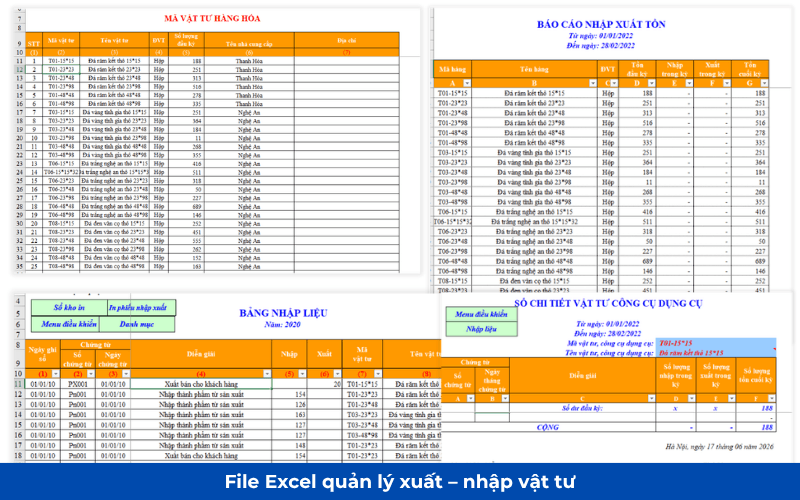
Task: Select "Thanh Hóa" supplier for STT 1
Action: click(249, 61)
